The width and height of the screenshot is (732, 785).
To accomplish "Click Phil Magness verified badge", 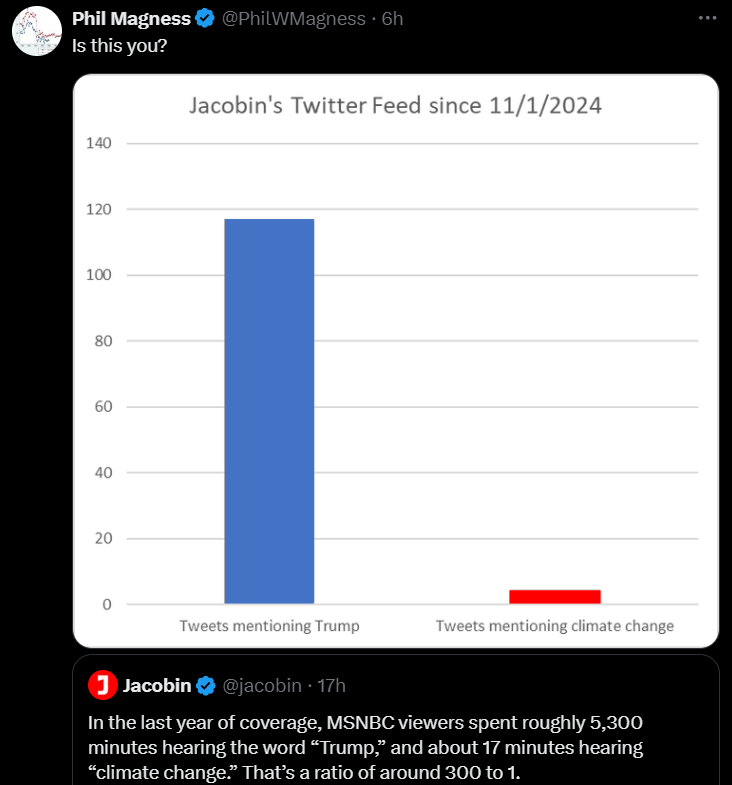I will coord(205,19).
